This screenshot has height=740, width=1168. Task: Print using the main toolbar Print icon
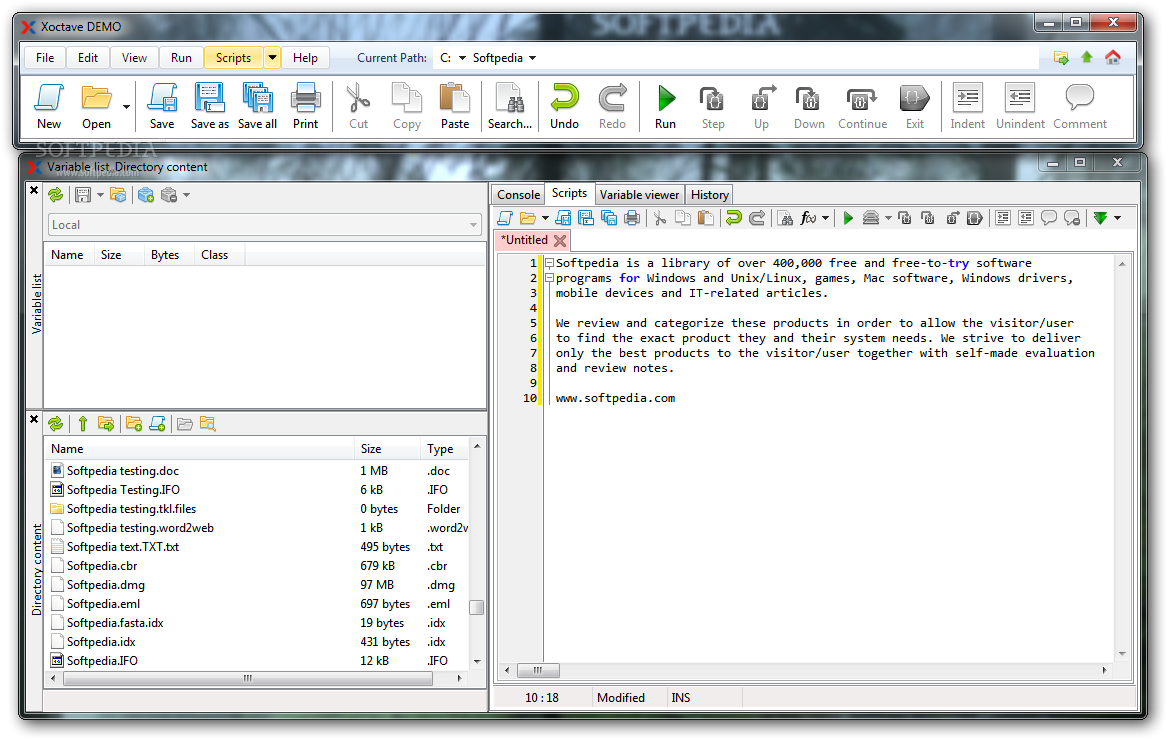tap(305, 98)
